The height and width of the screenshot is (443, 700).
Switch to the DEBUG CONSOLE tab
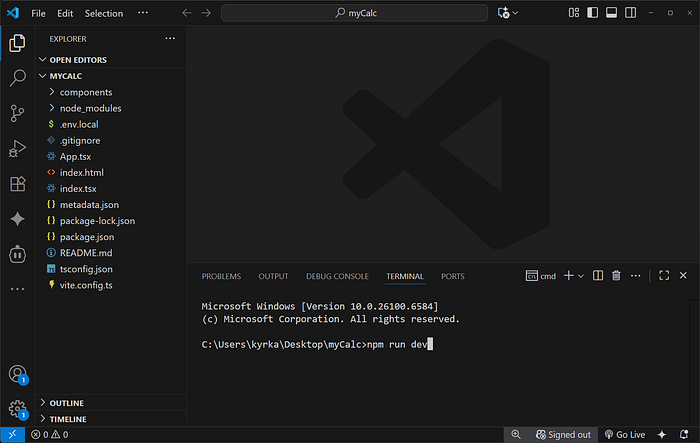tap(337, 276)
